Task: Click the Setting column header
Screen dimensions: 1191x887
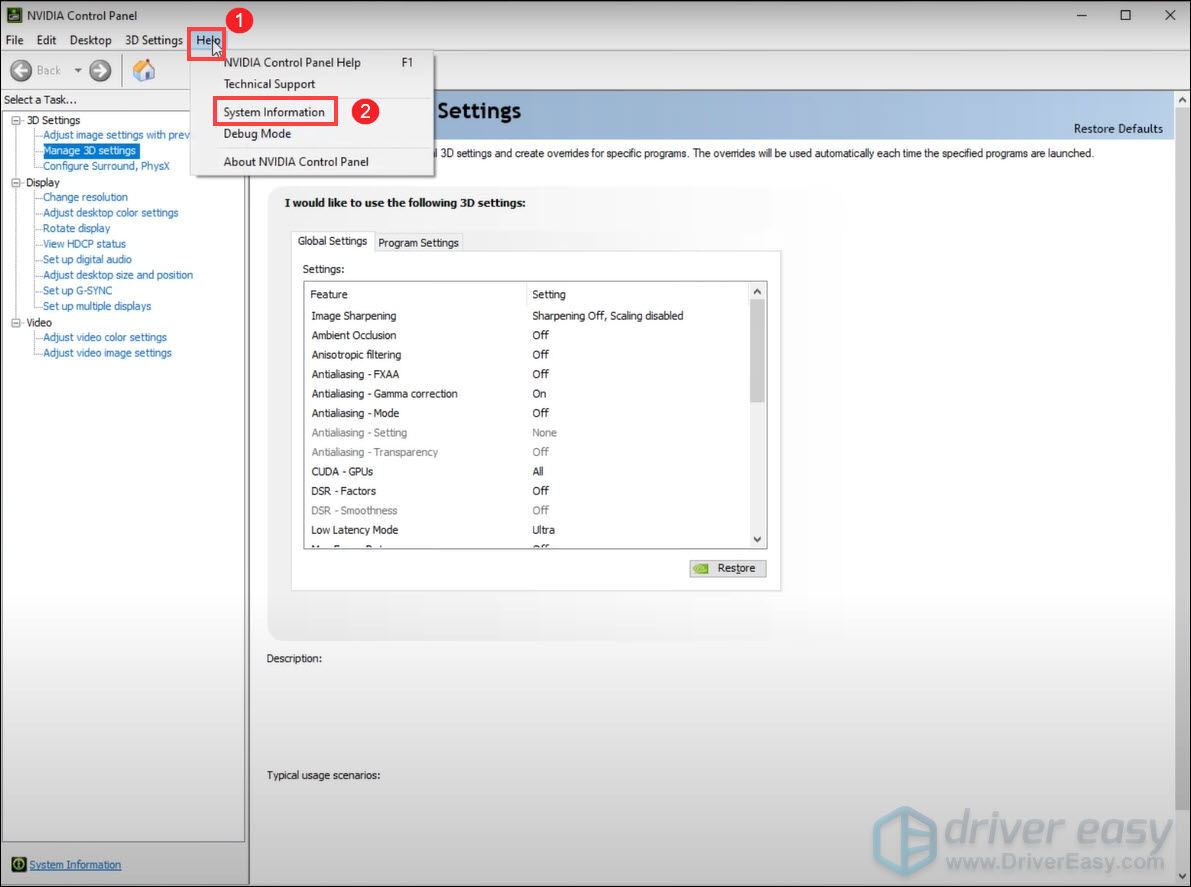Action: point(637,294)
